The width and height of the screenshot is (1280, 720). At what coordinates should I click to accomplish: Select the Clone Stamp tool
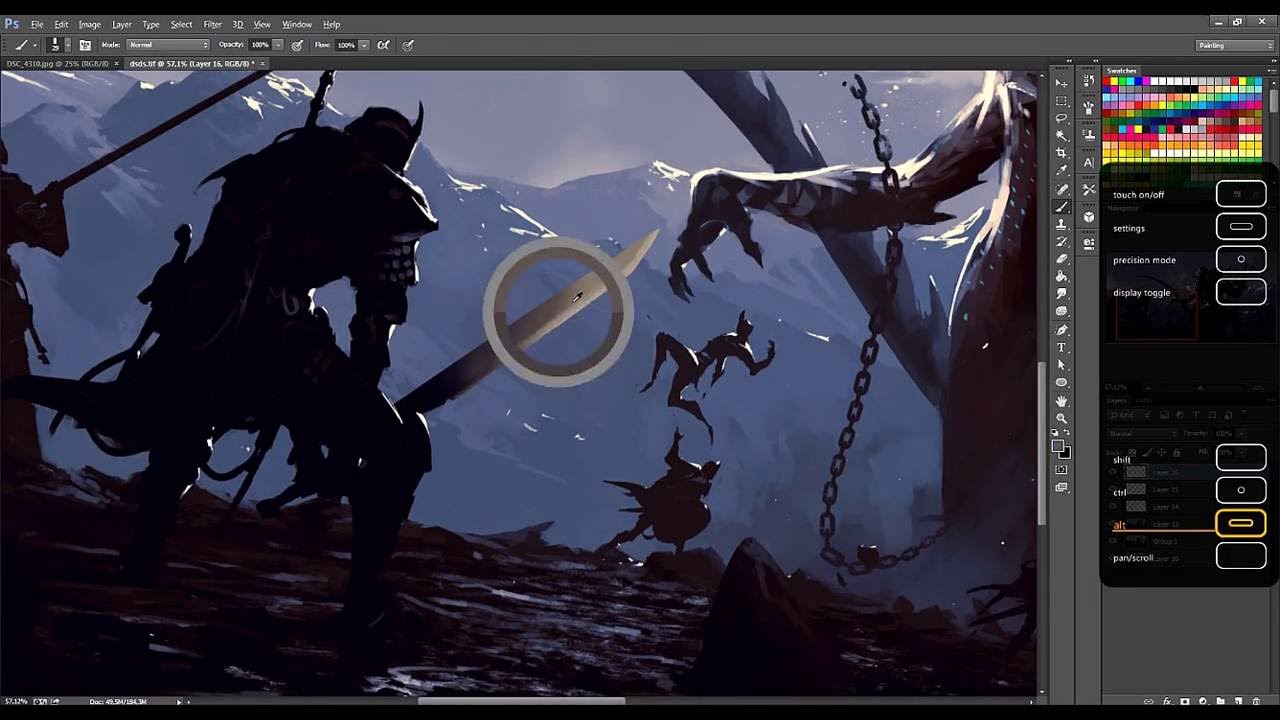[1061, 224]
